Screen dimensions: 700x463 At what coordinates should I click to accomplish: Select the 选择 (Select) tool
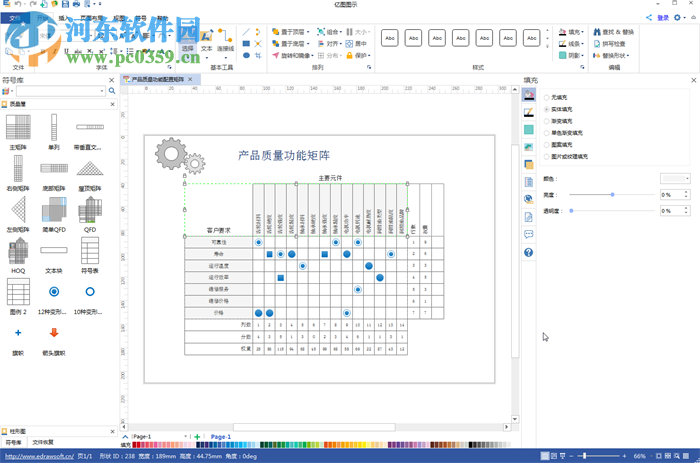(x=187, y=41)
